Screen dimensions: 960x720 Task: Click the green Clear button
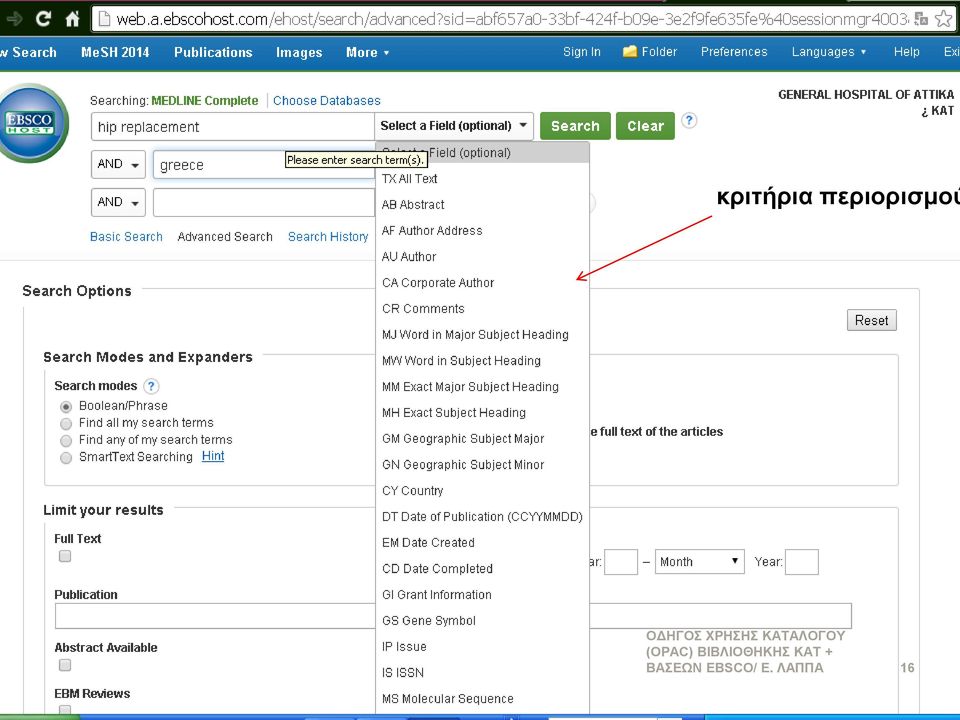point(645,126)
